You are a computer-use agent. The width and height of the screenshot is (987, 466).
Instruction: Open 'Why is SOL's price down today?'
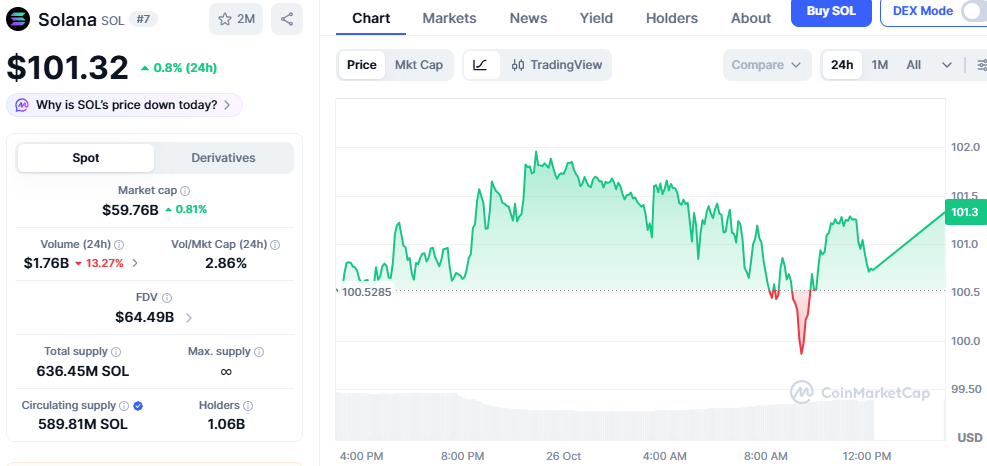click(125, 105)
